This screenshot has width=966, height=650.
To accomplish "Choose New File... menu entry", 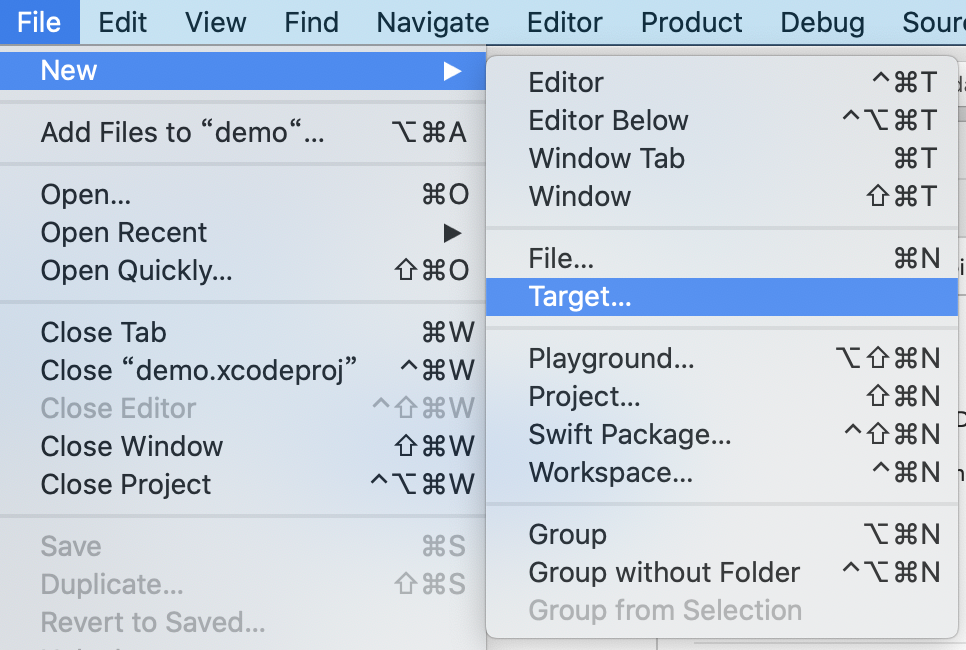I will pyautogui.click(x=721, y=259).
